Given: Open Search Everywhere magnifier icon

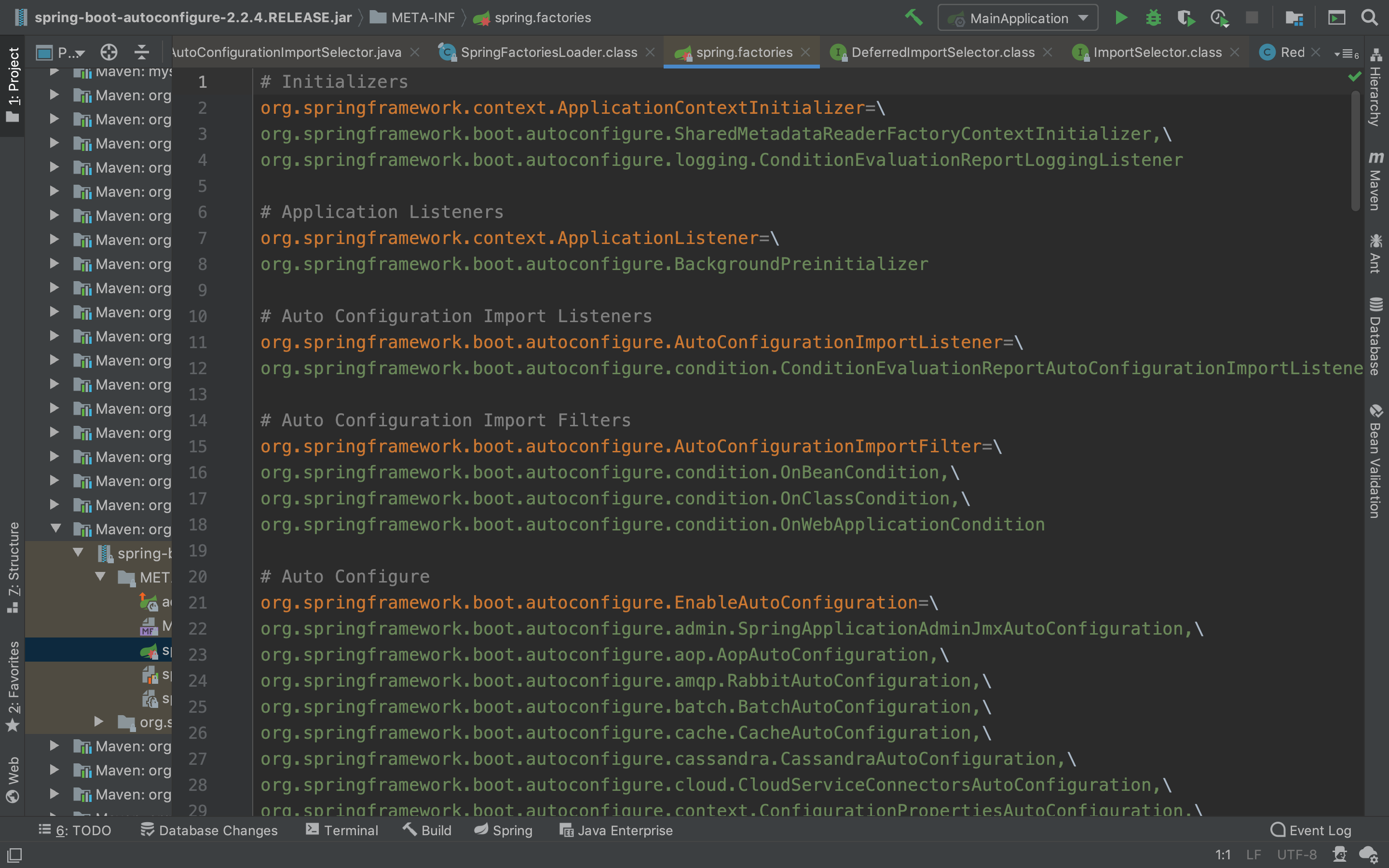Looking at the screenshot, I should click(1370, 18).
